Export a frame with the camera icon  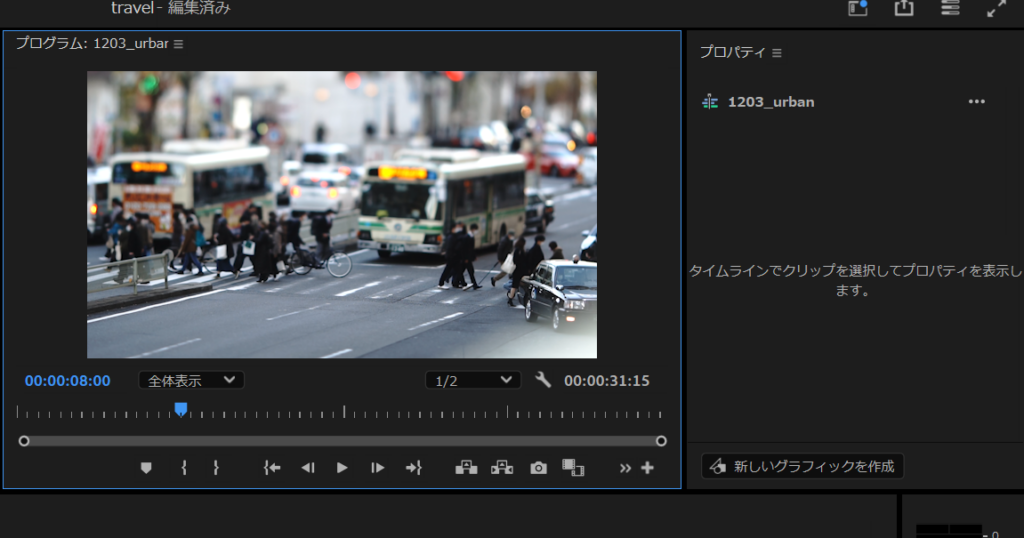[539, 467]
